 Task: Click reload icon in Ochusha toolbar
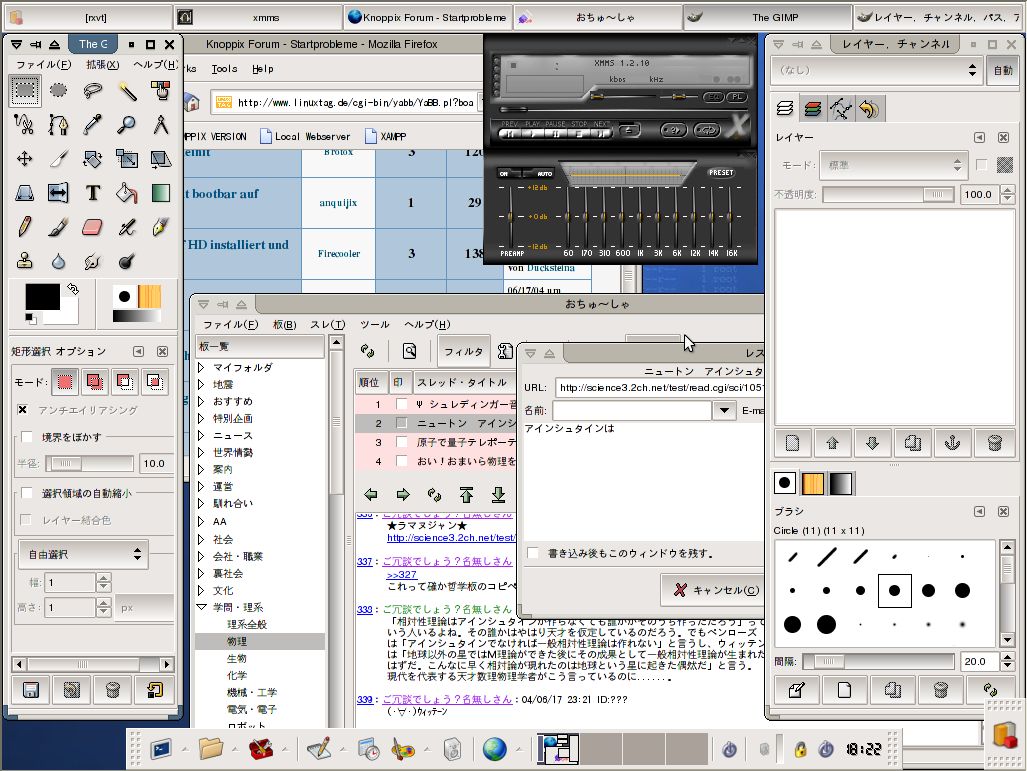tap(367, 351)
